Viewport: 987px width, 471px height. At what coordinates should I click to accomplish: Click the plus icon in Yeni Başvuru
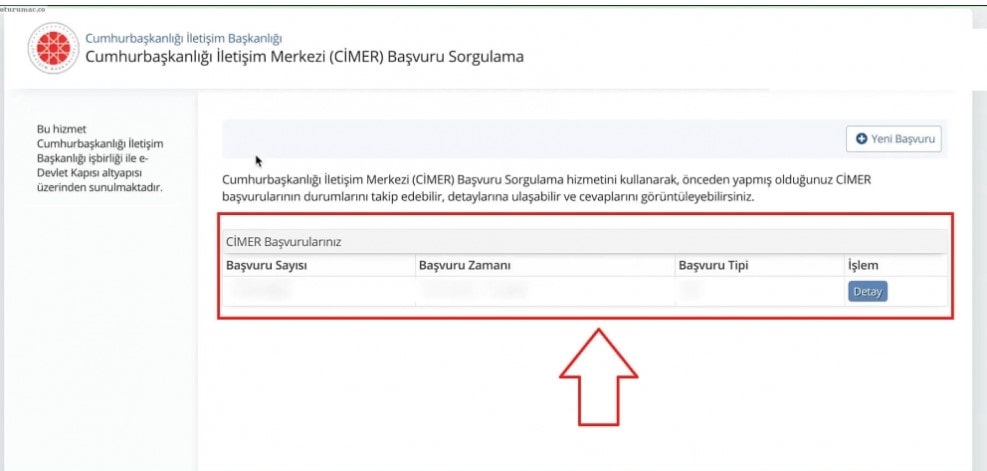coord(860,139)
